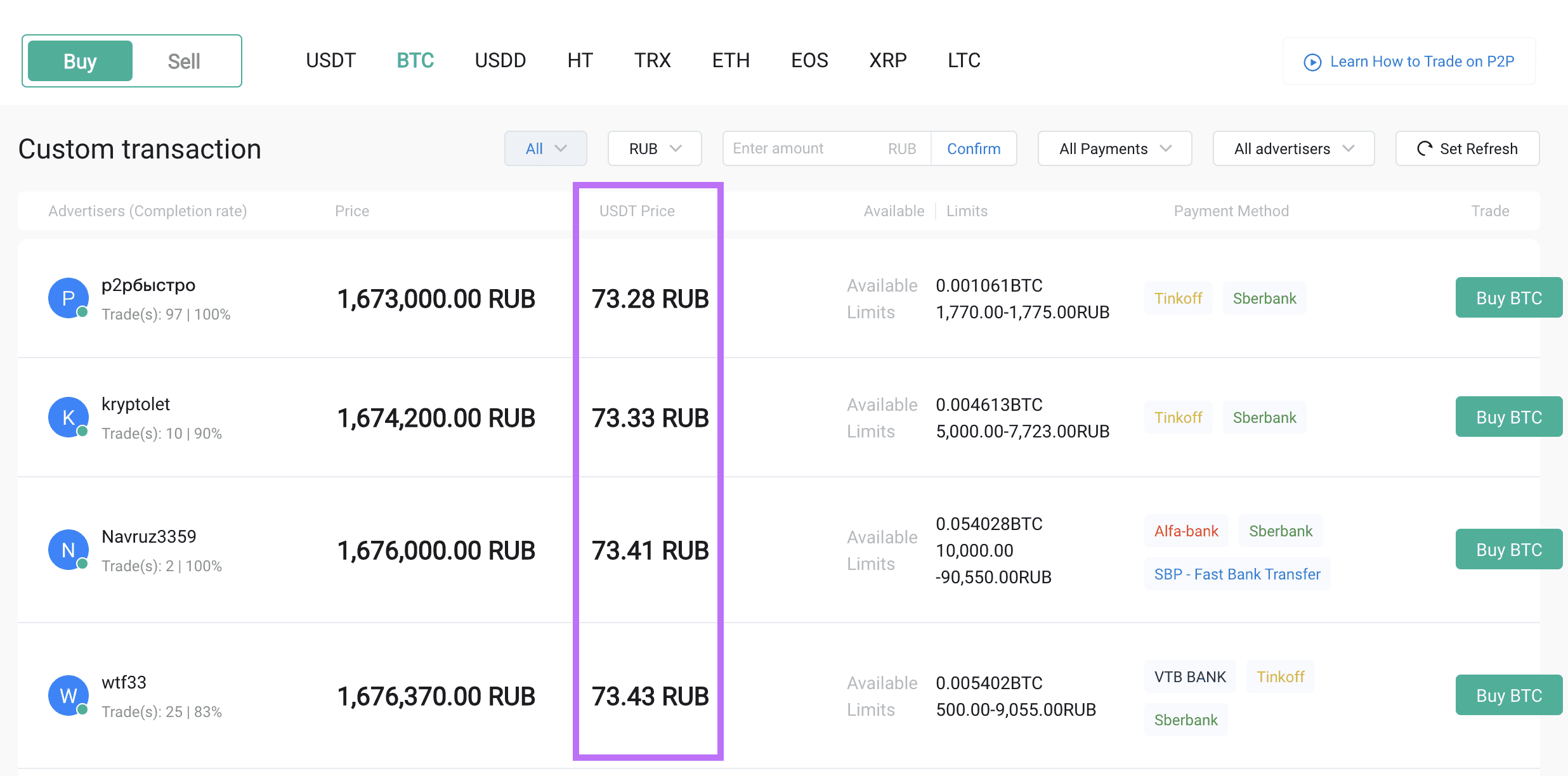This screenshot has width=1568, height=776.
Task: Open advertiser p2pбыстро profile name
Action: pos(148,285)
